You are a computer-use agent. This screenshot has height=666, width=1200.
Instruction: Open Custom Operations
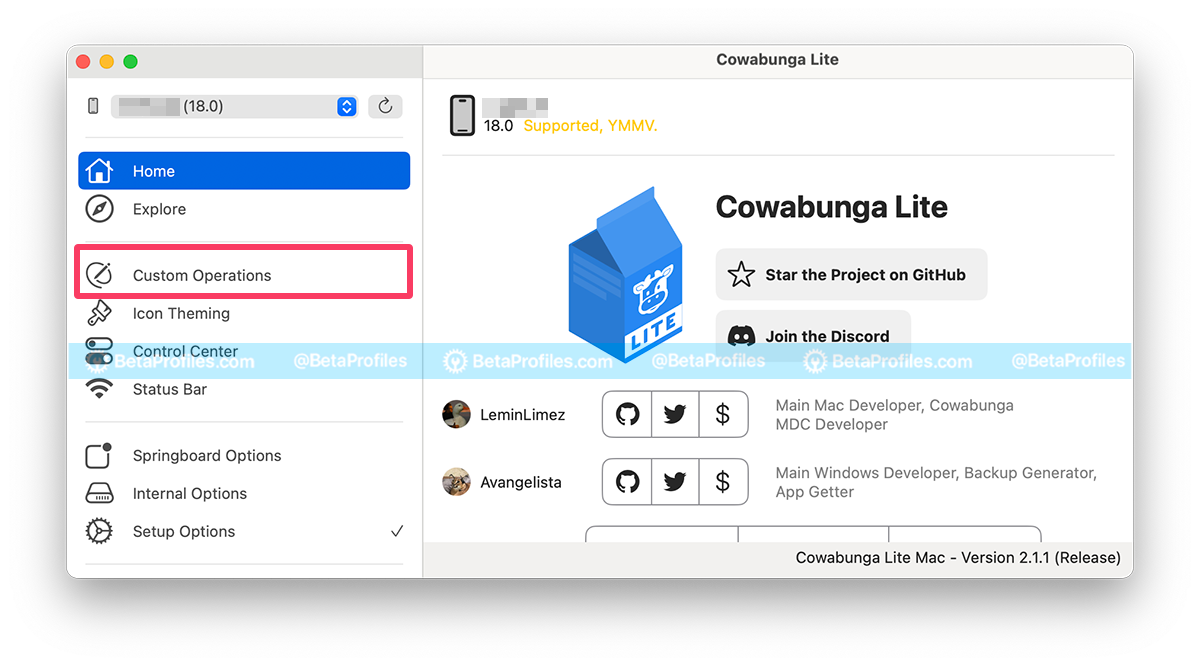(244, 275)
